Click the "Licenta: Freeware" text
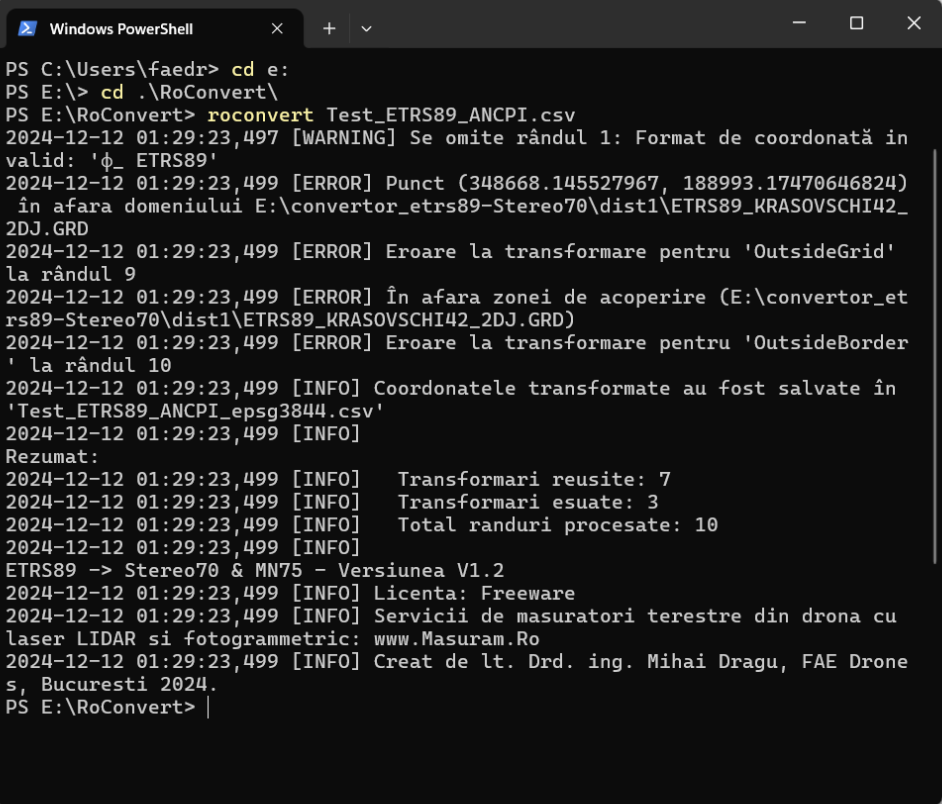Viewport: 942px width, 804px height. [x=474, y=593]
